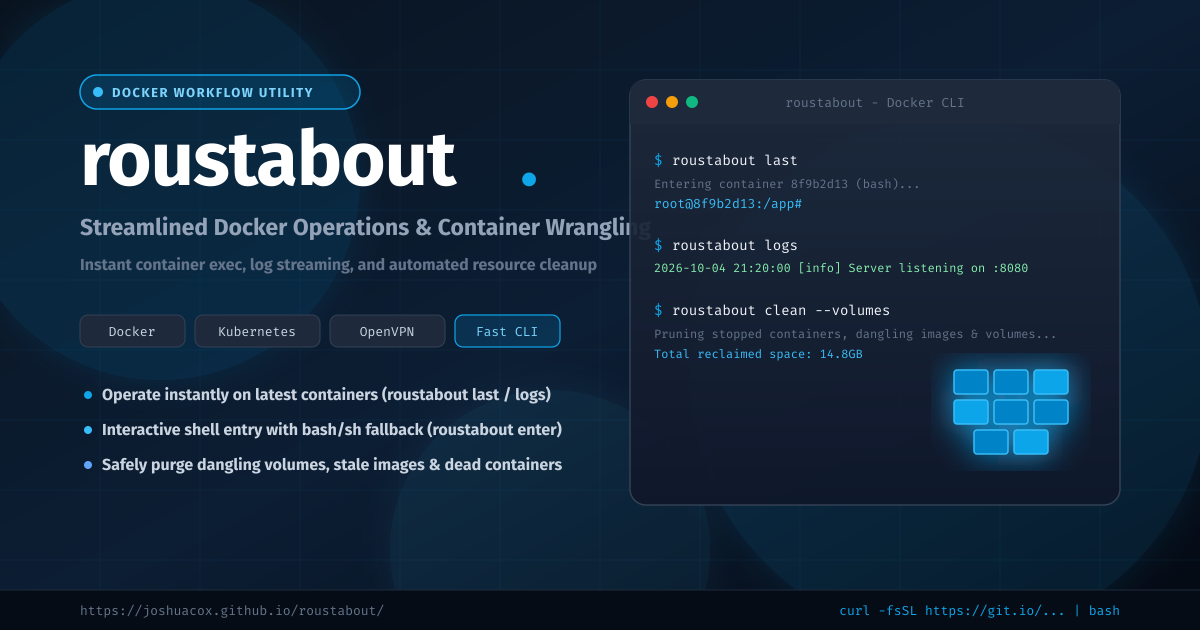This screenshot has height=630, width=1200.
Task: Click the '$ roustabout clean --volumes' command
Action: [772, 310]
